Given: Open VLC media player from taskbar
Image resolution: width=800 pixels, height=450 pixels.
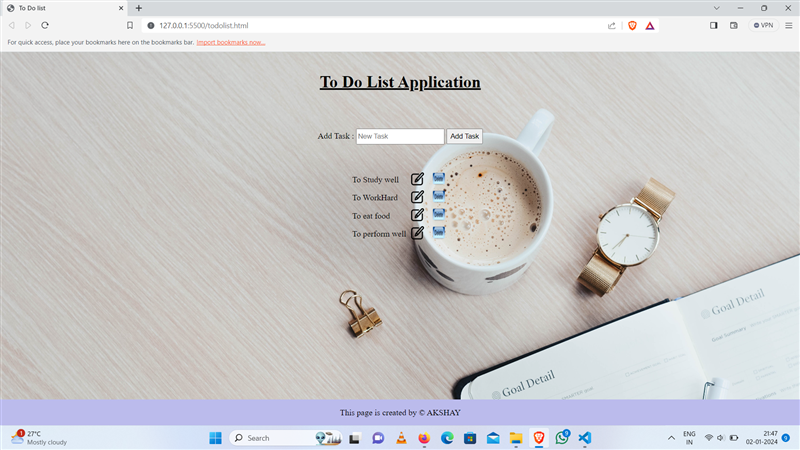Looking at the screenshot, I should tap(401, 438).
